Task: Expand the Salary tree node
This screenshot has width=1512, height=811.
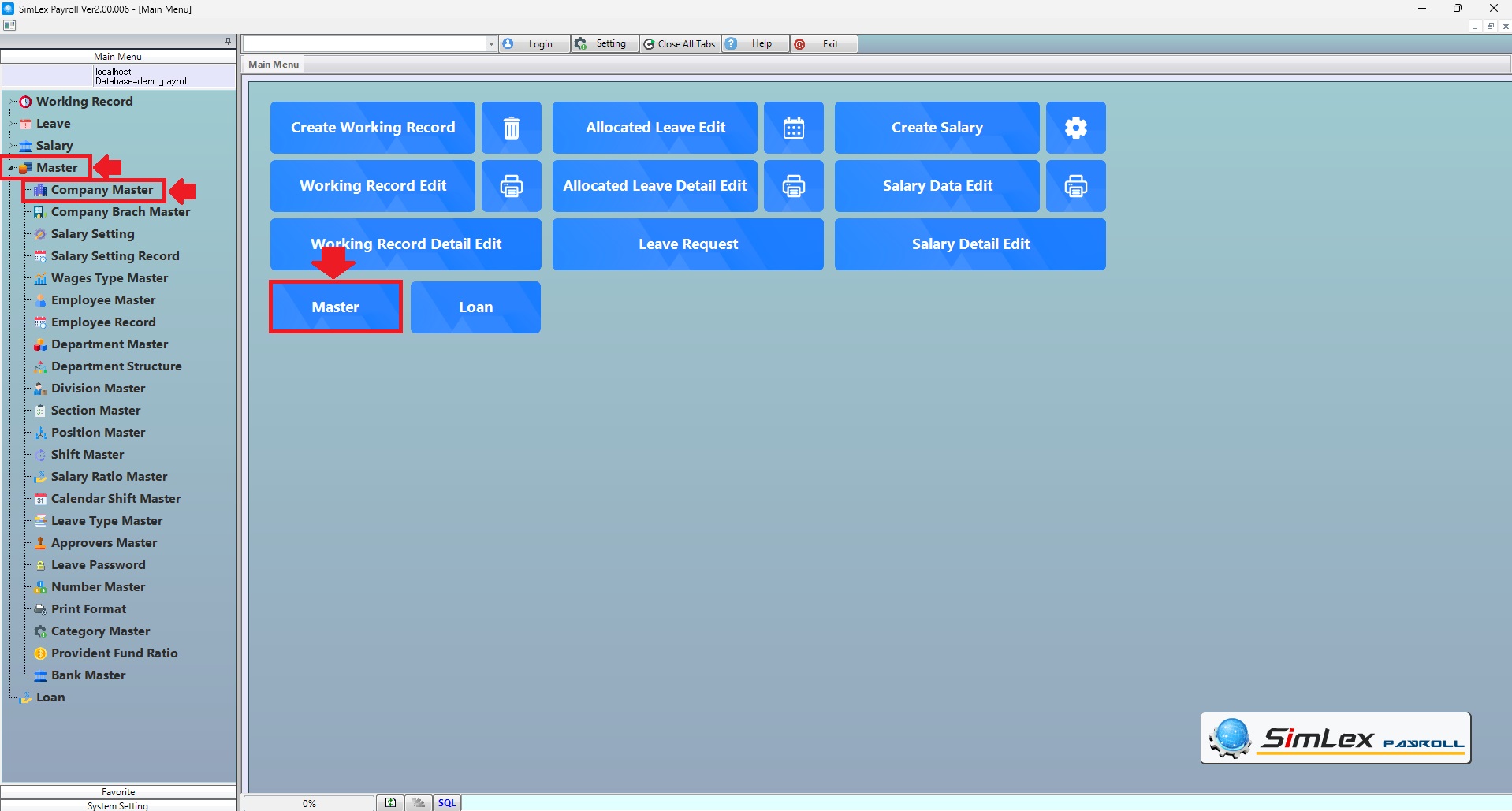Action: (11, 146)
